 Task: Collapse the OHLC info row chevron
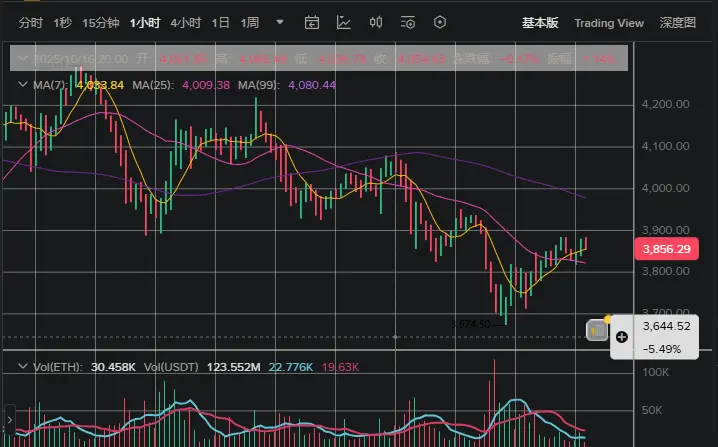coord(22,59)
